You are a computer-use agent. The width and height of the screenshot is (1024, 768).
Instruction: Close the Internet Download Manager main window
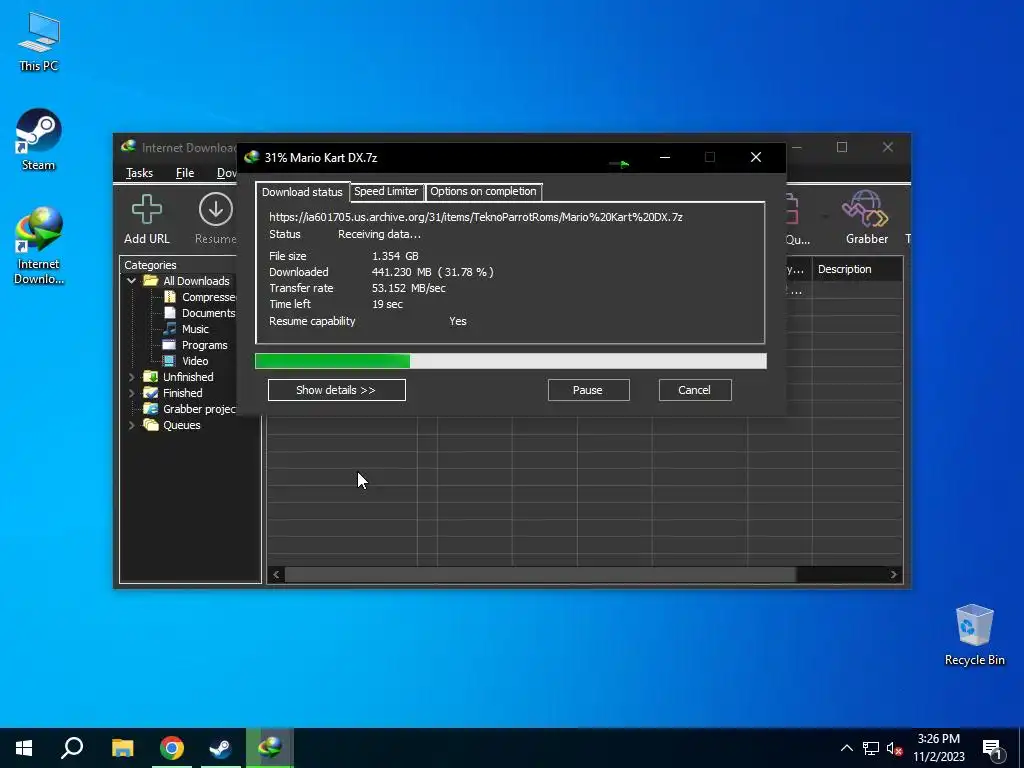coord(888,148)
